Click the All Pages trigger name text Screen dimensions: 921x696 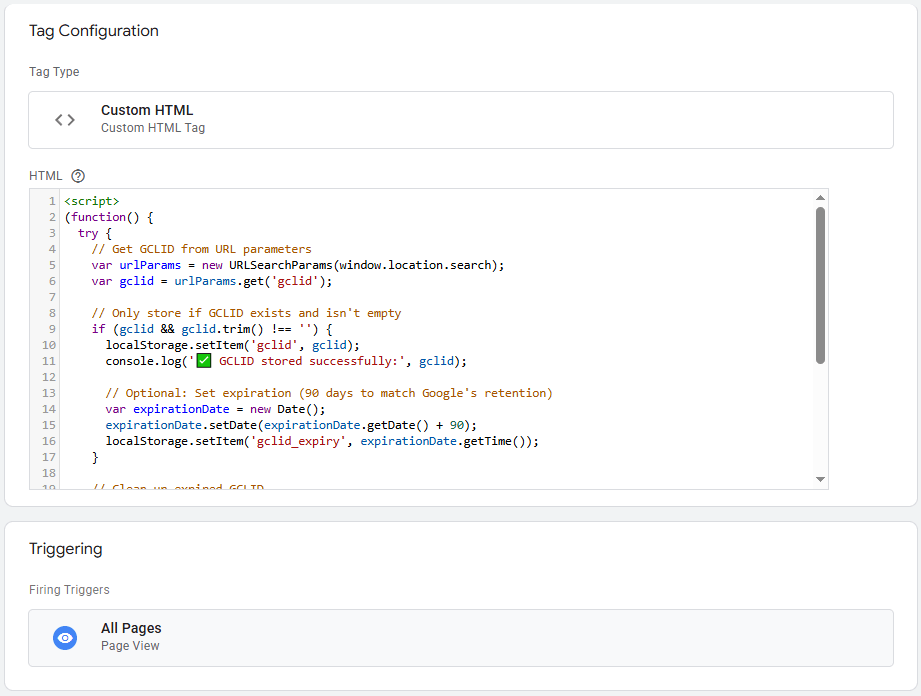point(131,628)
